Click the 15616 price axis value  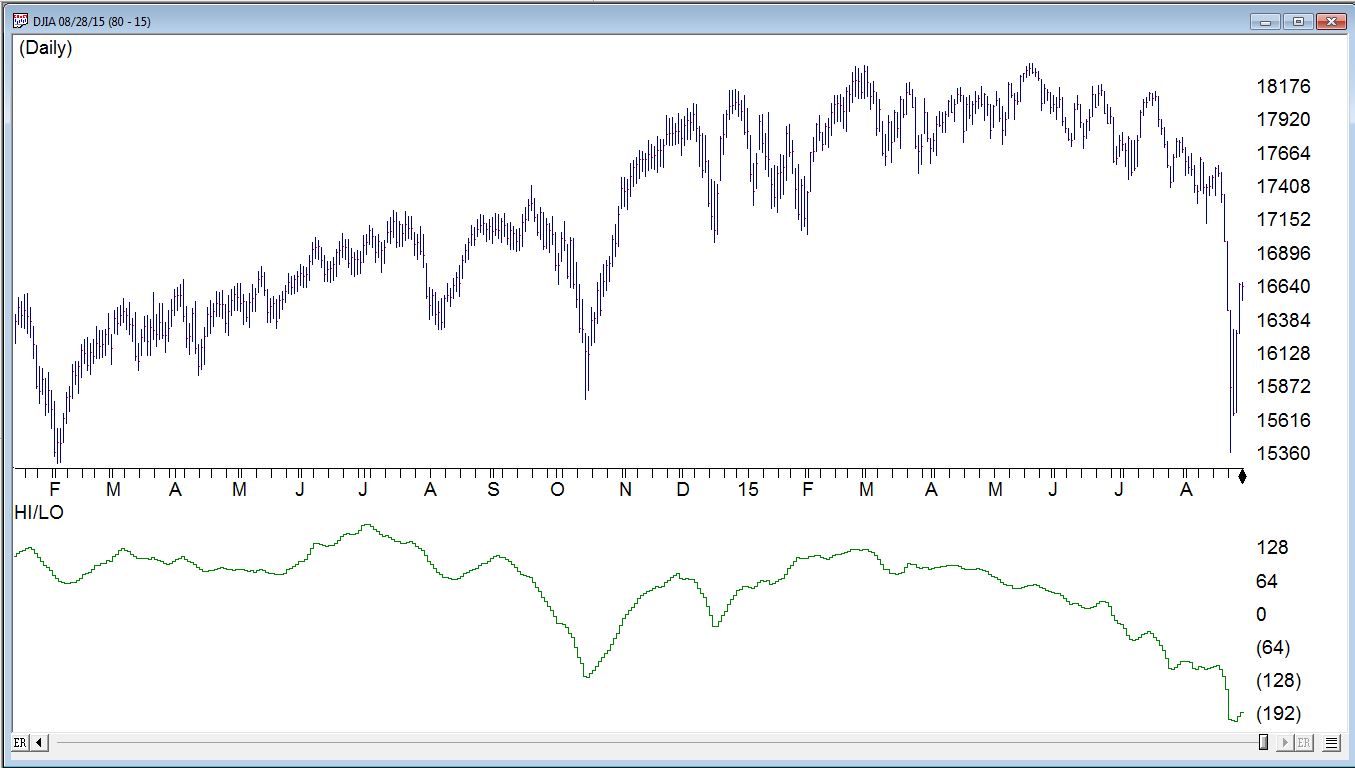tap(1284, 420)
